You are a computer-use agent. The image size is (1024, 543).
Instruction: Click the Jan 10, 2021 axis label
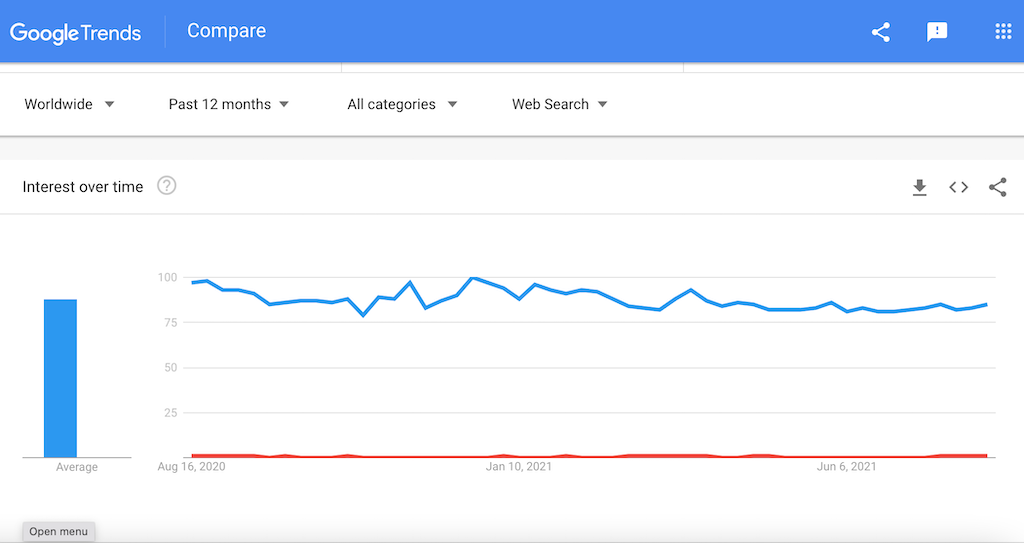(x=518, y=467)
